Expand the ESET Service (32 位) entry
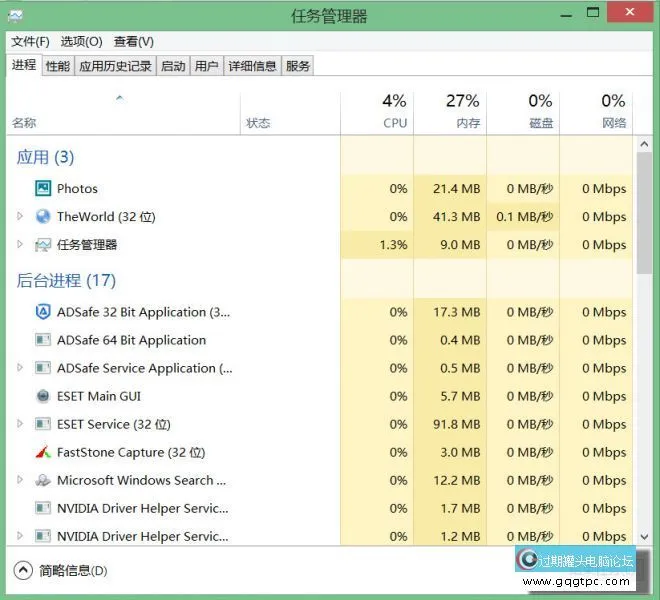 [x=20, y=424]
